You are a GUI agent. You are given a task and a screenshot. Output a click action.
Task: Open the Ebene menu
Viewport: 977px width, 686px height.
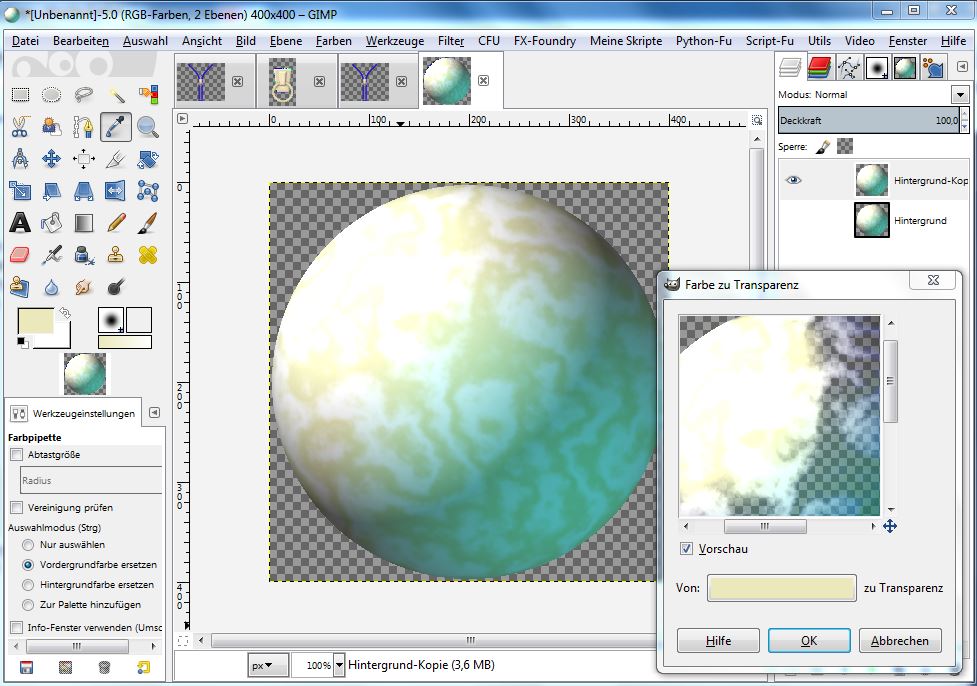click(286, 41)
